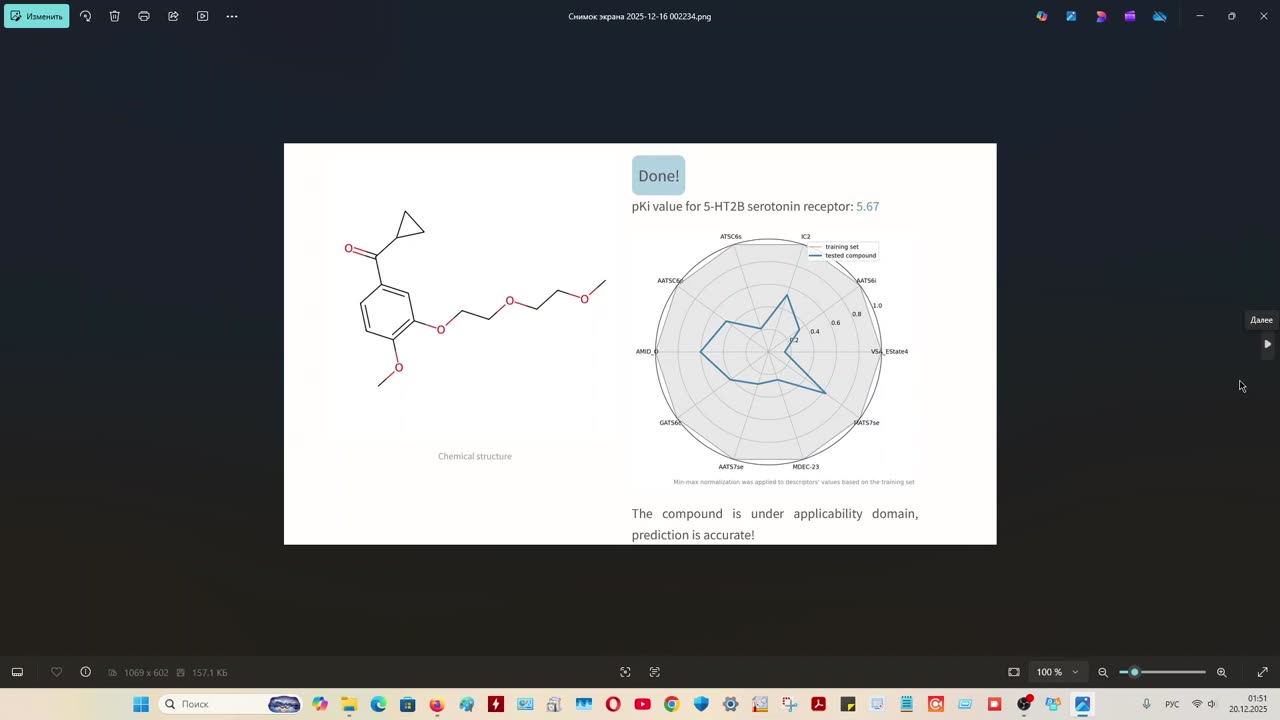Activate the text recognition scan icon

[x=655, y=672]
